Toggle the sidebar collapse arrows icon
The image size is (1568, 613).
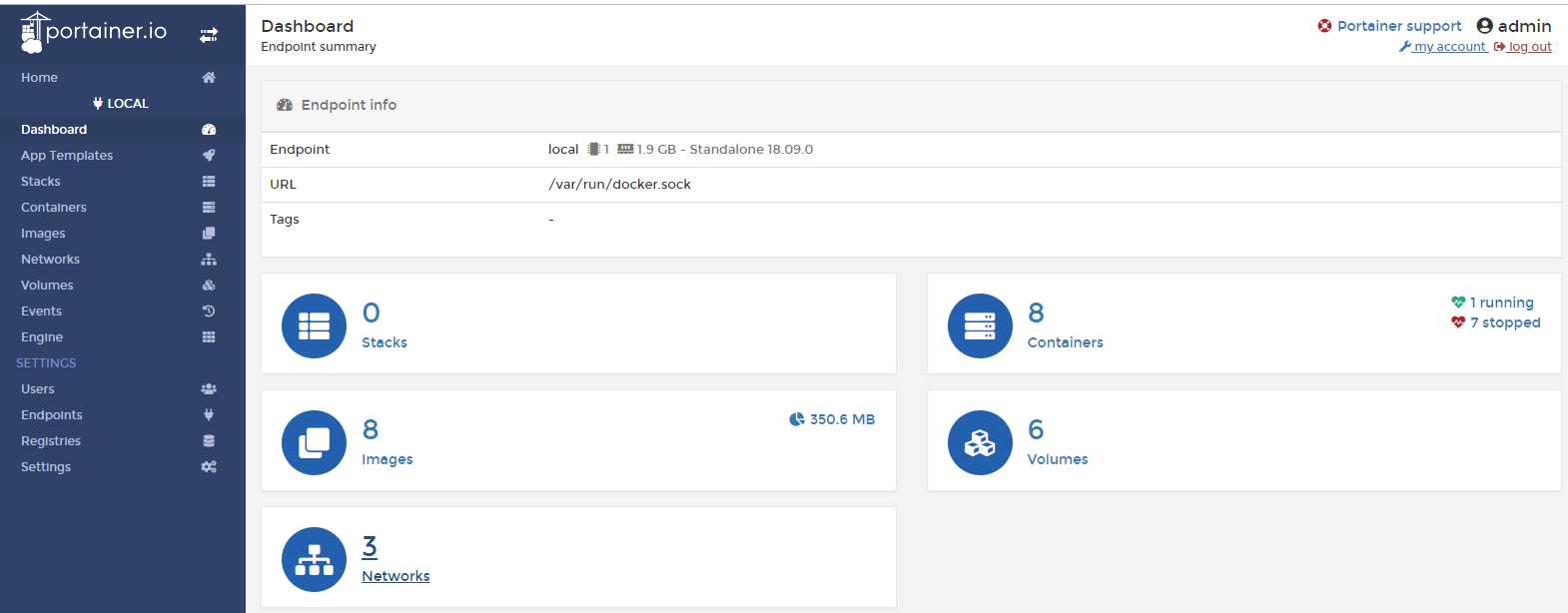click(x=208, y=35)
